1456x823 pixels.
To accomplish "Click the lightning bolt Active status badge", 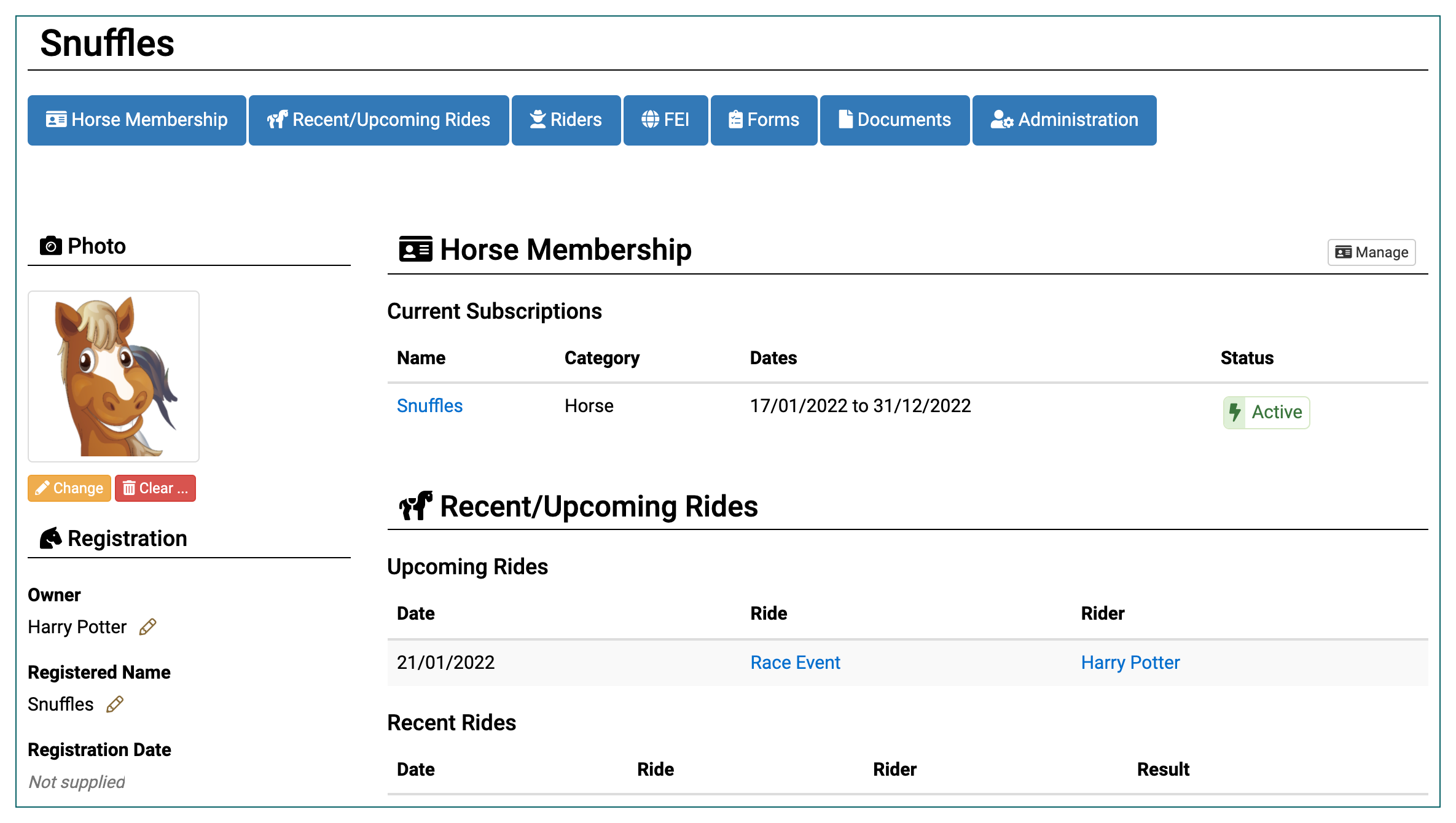I will (1266, 412).
